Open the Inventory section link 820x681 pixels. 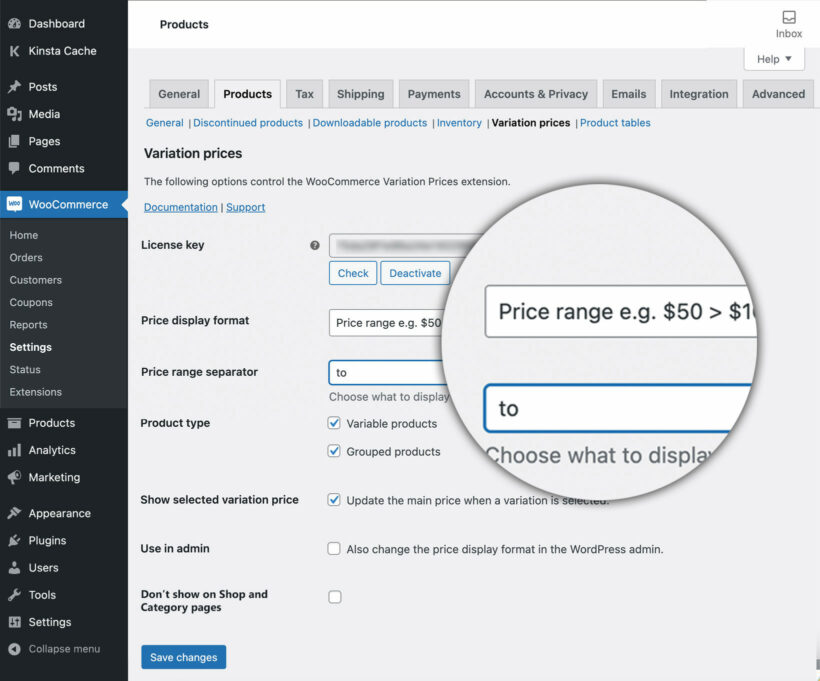(x=459, y=123)
